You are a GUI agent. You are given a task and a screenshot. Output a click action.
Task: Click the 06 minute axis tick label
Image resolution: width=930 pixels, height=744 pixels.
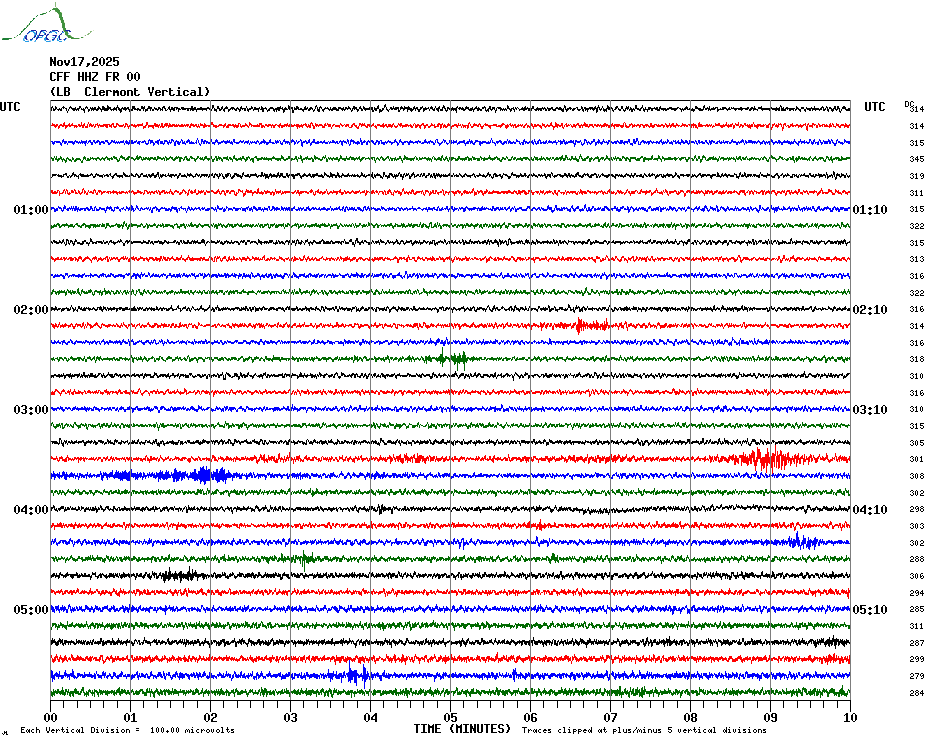click(531, 718)
